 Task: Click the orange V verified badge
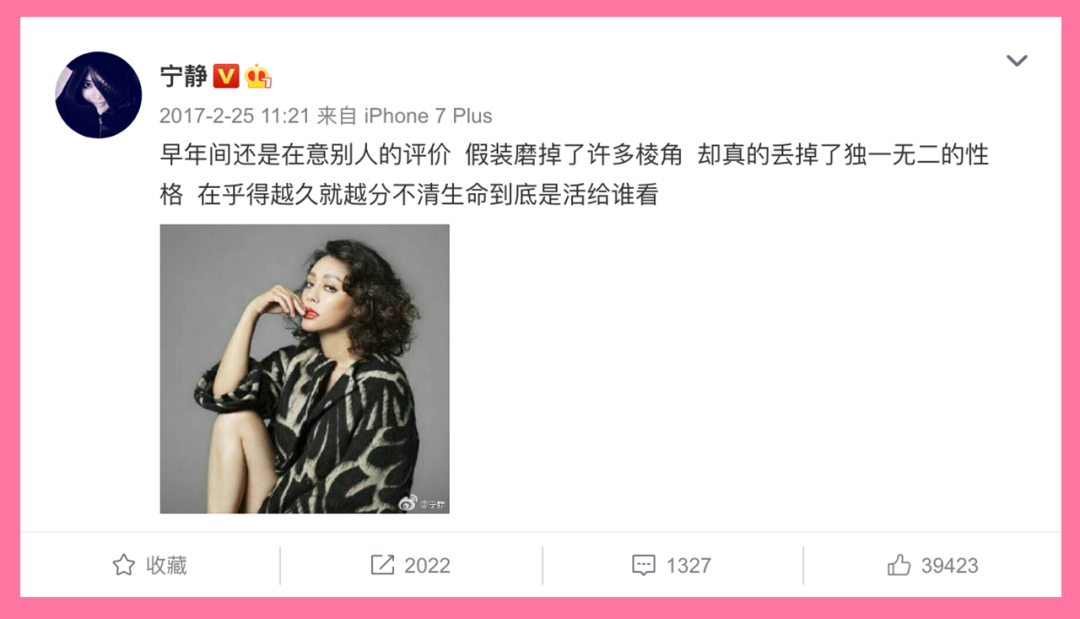tap(225, 76)
